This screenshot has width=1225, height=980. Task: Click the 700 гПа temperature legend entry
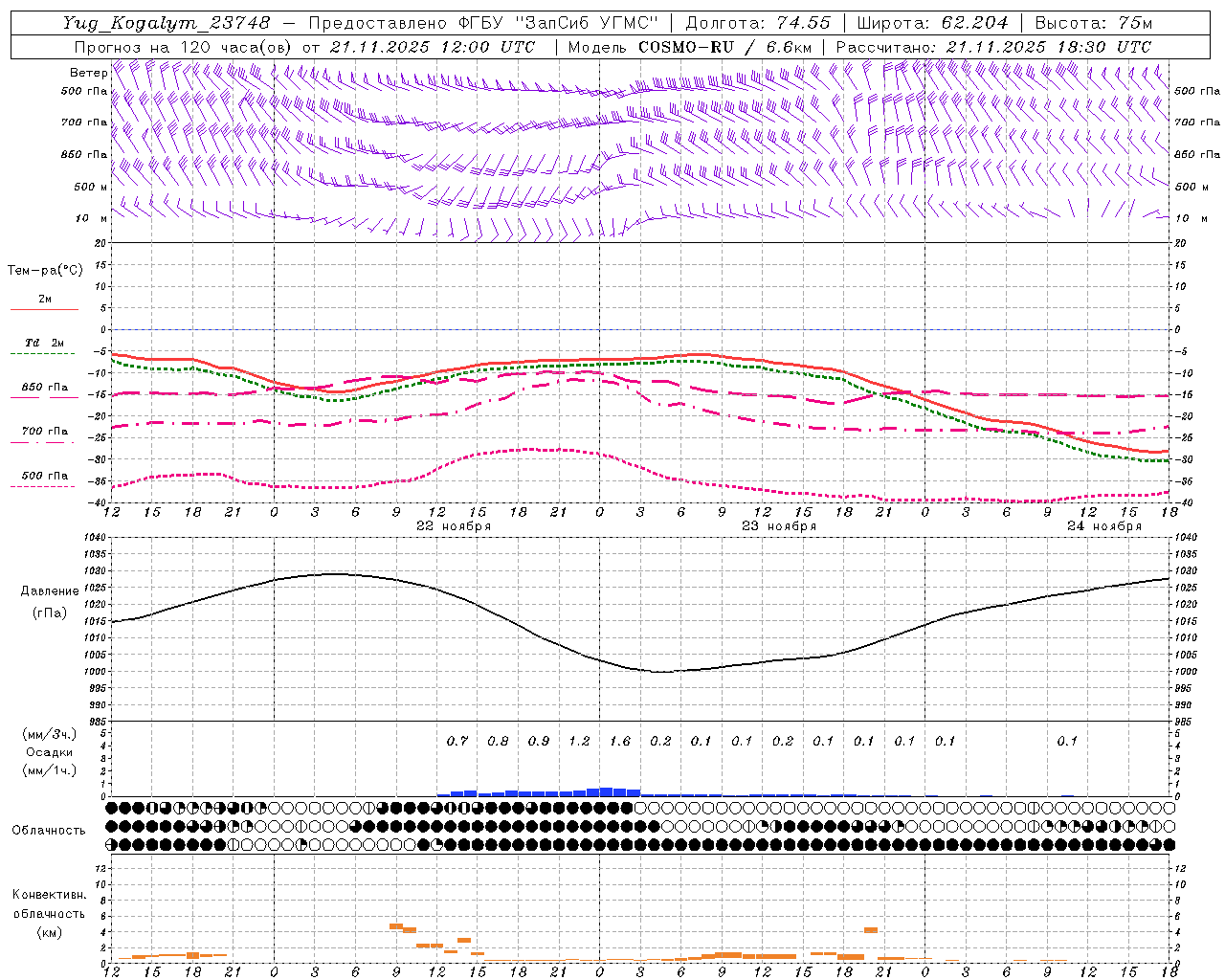pos(45,432)
